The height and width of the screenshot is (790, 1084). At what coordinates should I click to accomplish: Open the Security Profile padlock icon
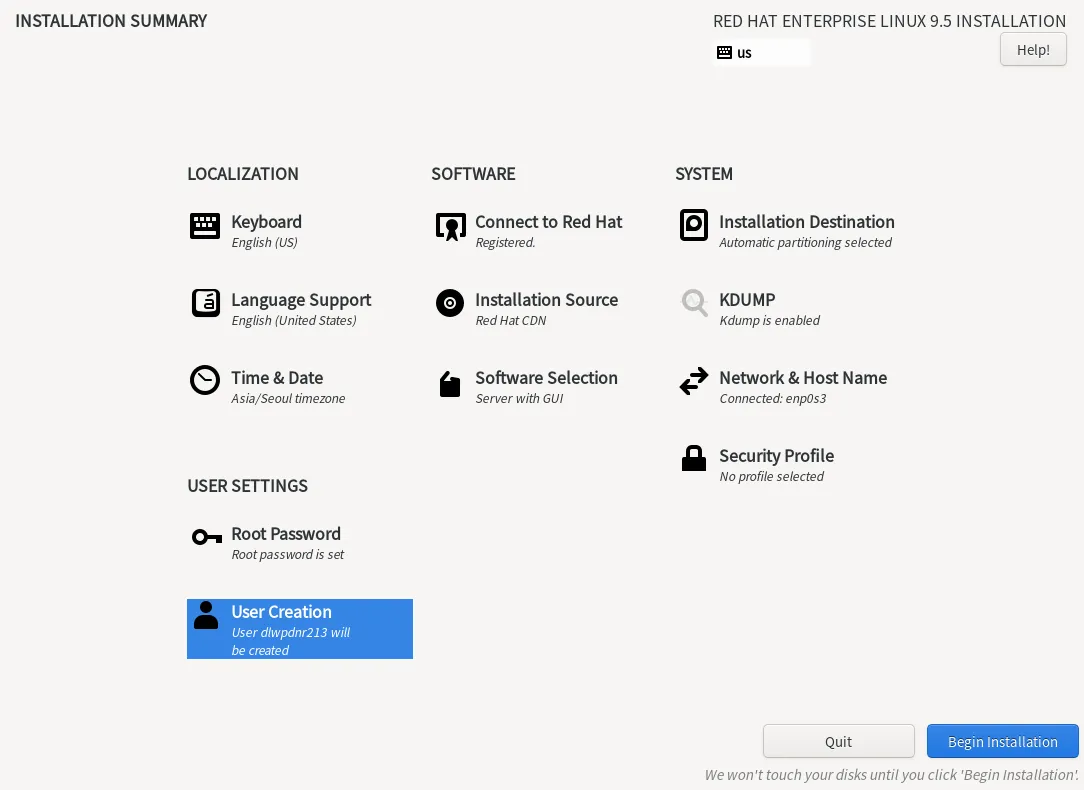pos(693,458)
